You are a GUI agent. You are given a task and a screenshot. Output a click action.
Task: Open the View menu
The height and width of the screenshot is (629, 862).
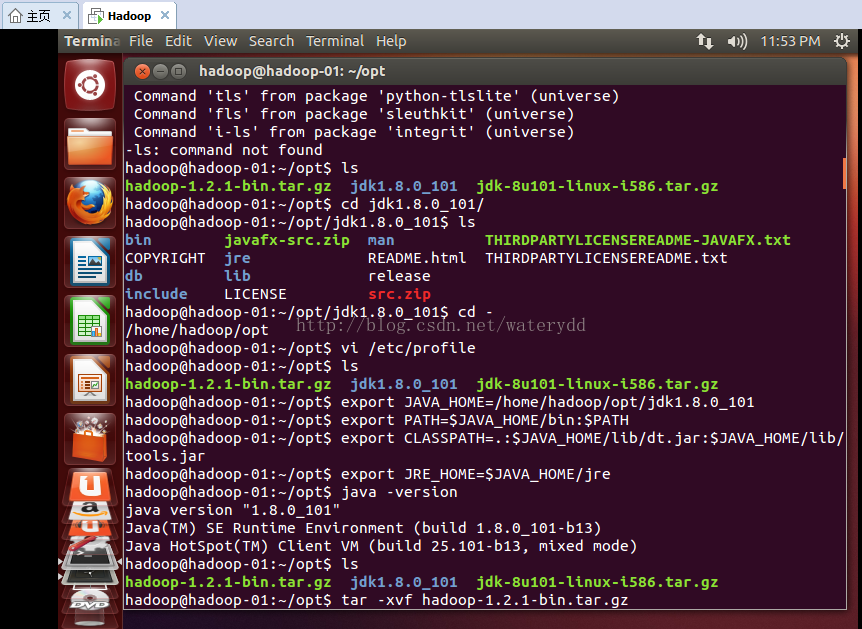(220, 41)
